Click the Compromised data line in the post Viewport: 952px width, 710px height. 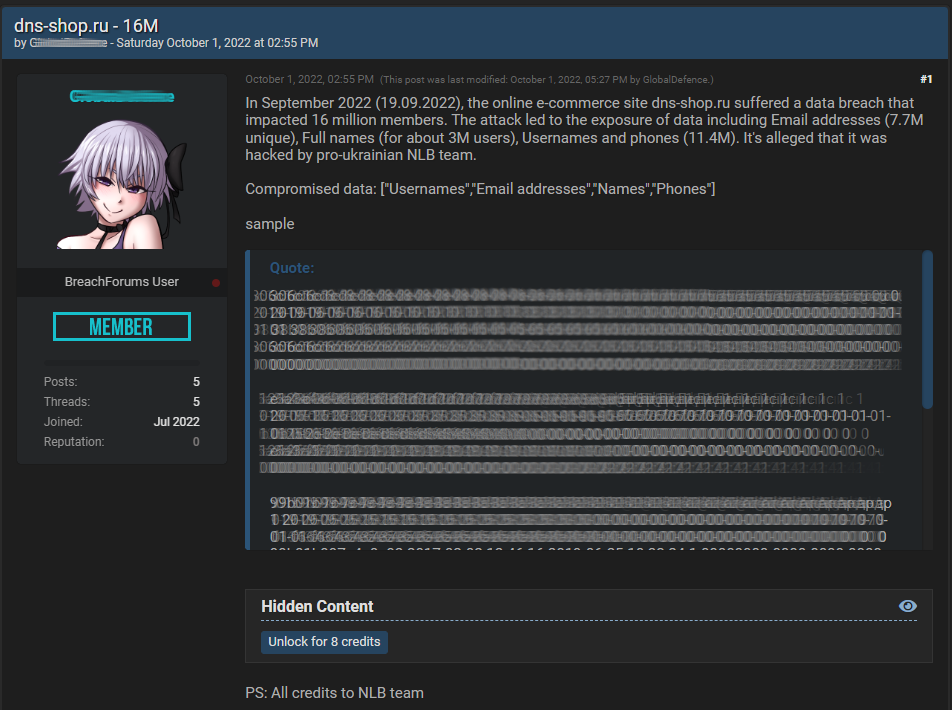(480, 189)
